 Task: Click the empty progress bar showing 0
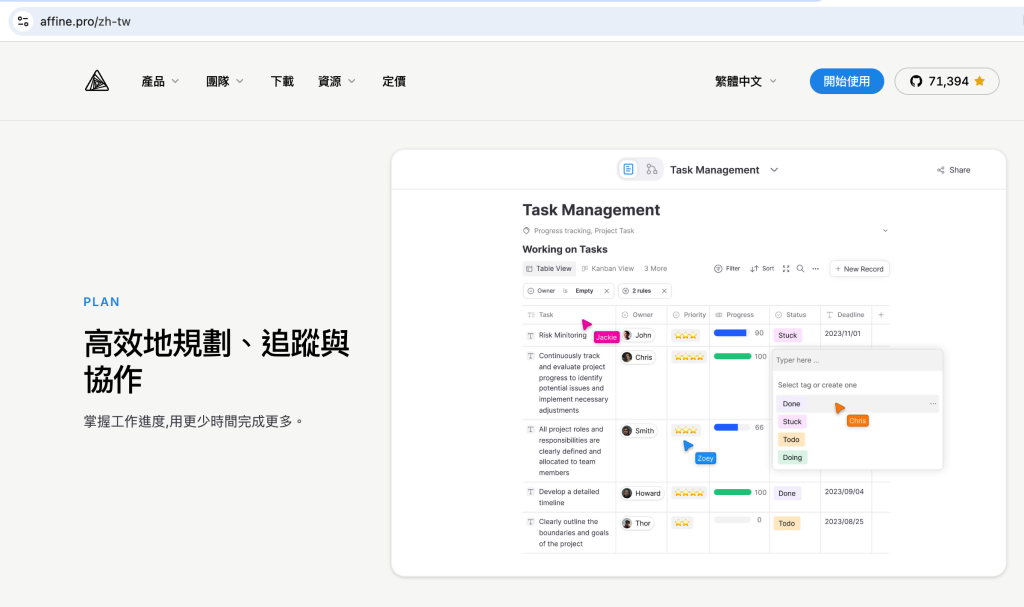(x=731, y=520)
